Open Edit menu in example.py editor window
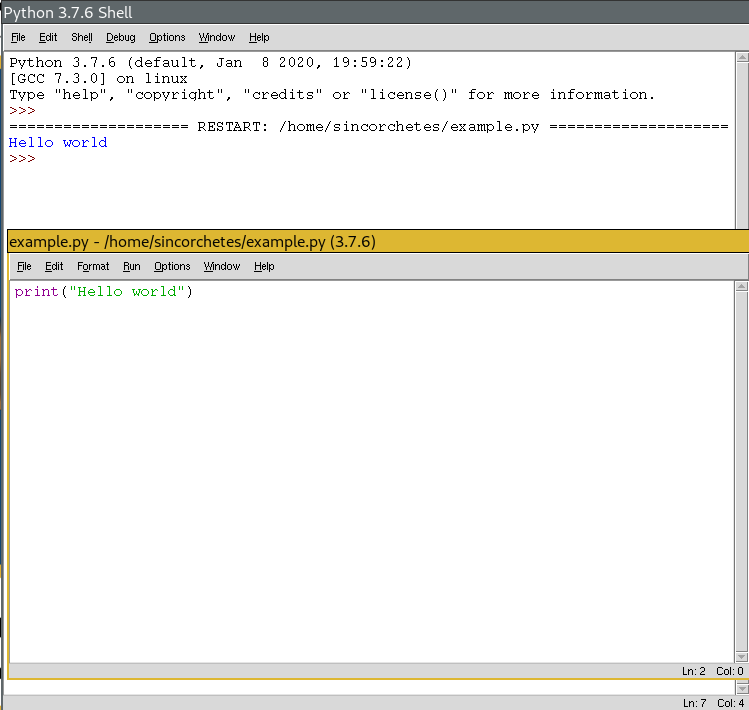This screenshot has height=710, width=749. (54, 266)
